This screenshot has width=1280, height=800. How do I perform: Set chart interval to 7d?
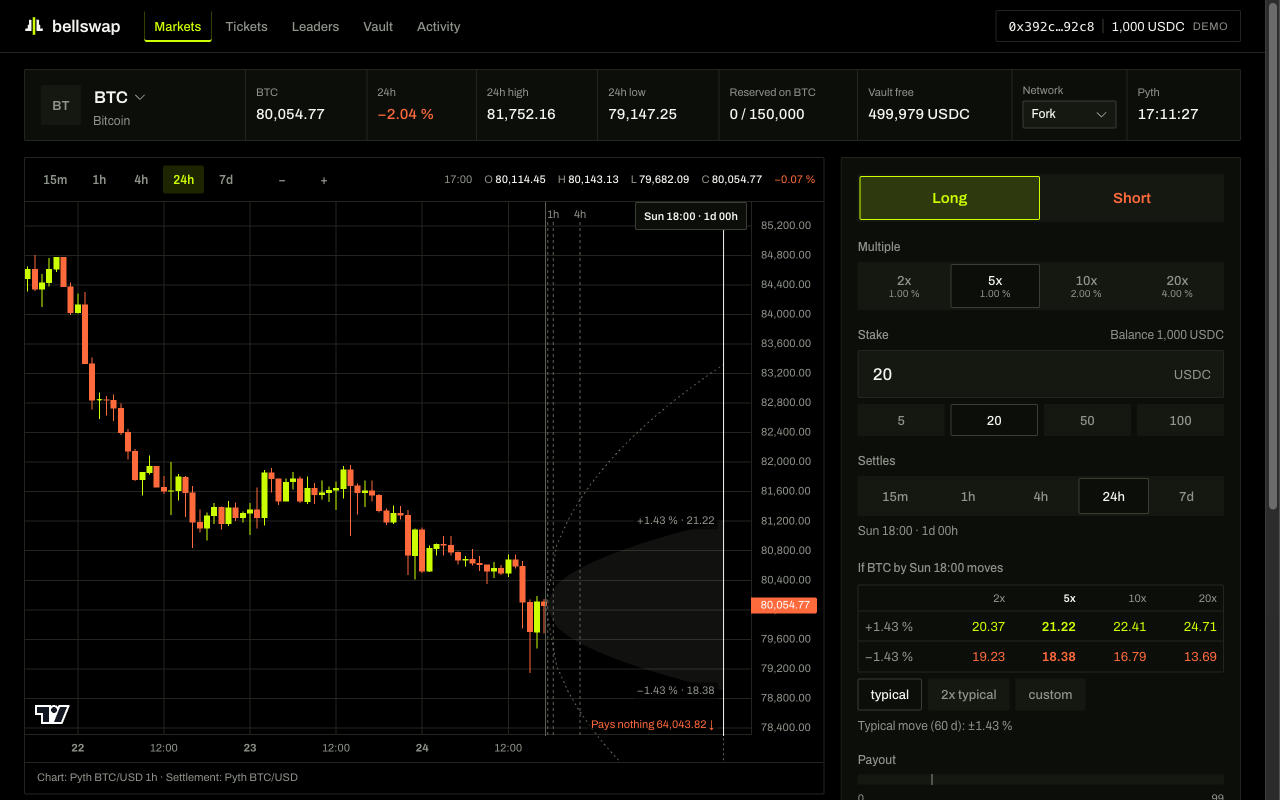(226, 180)
